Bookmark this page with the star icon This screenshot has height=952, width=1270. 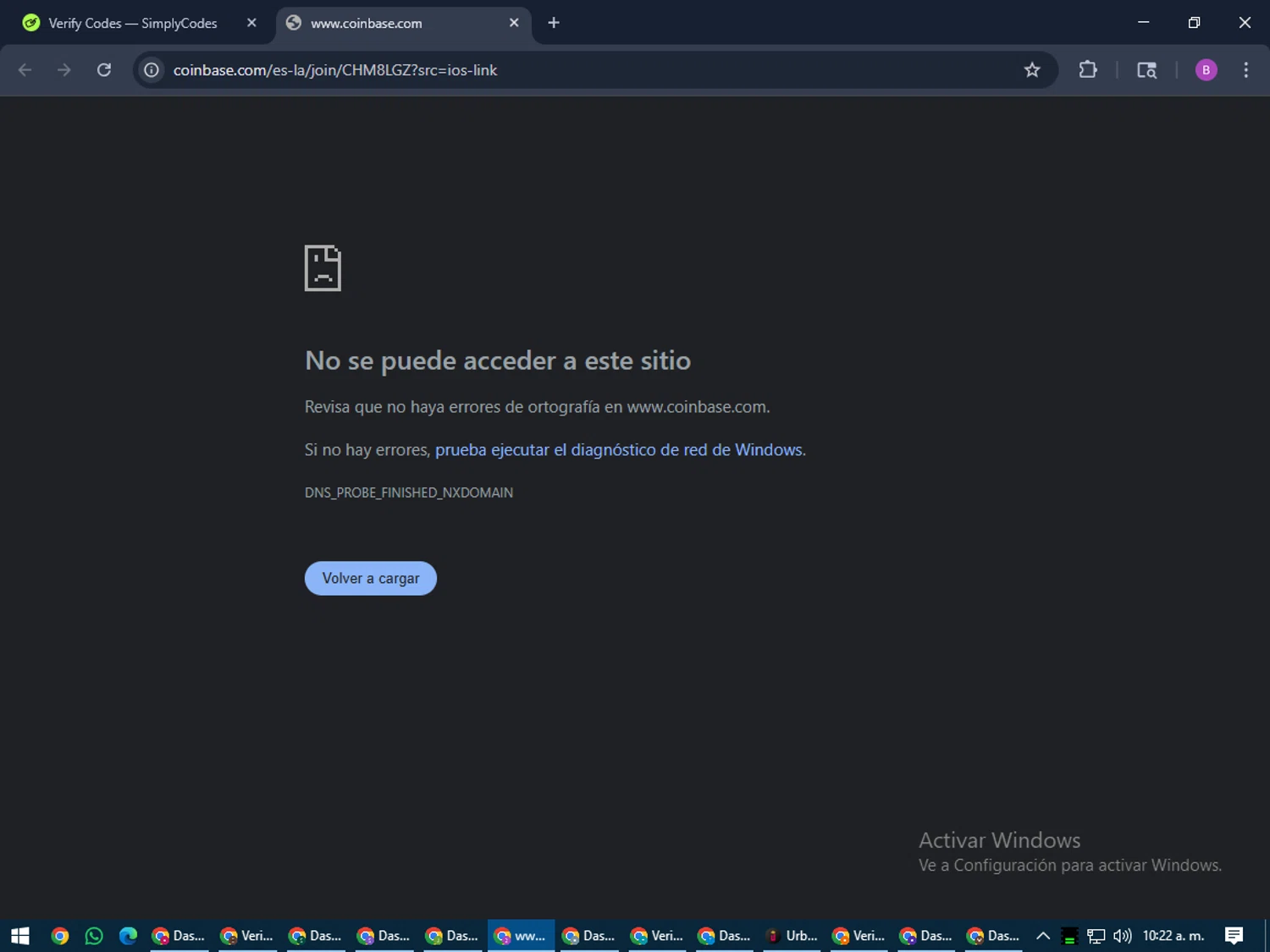point(1032,70)
